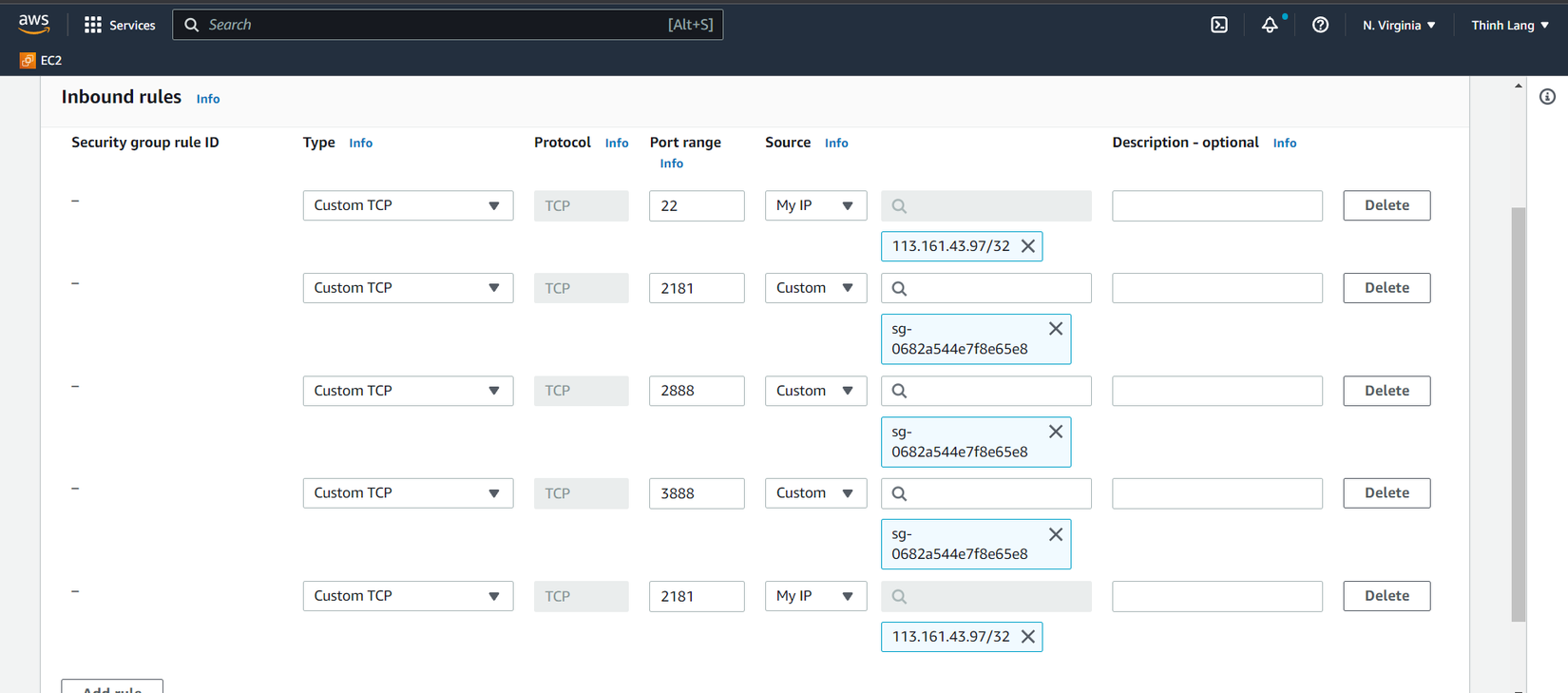Click the description field for the port 22 rule
1568x693 pixels.
1216,205
